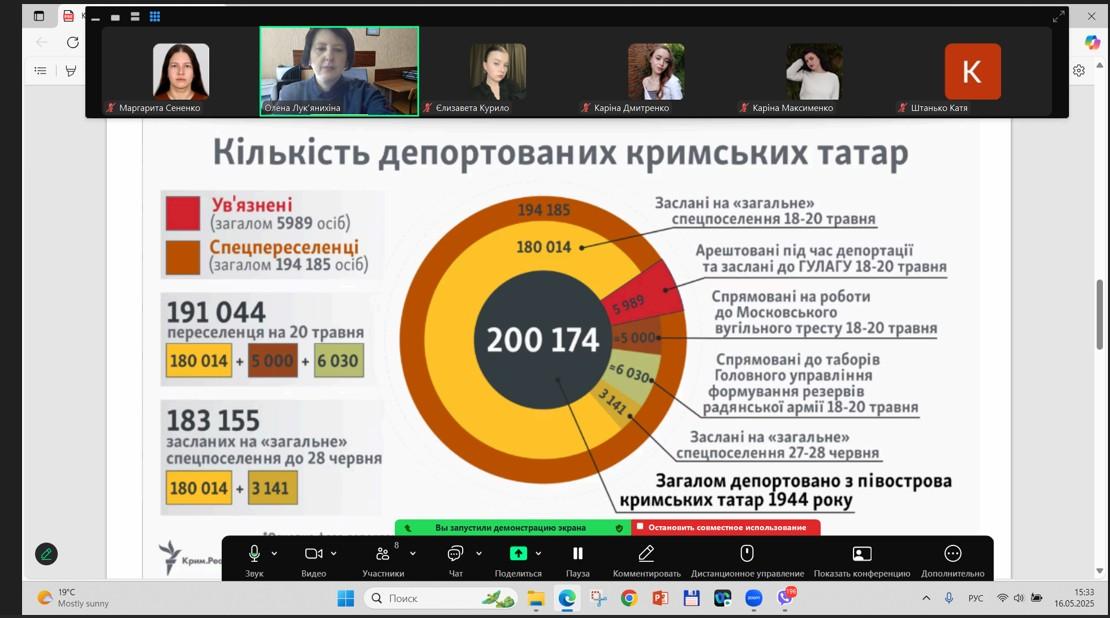Open Microsoft Edge from taskbar

(x=567, y=599)
